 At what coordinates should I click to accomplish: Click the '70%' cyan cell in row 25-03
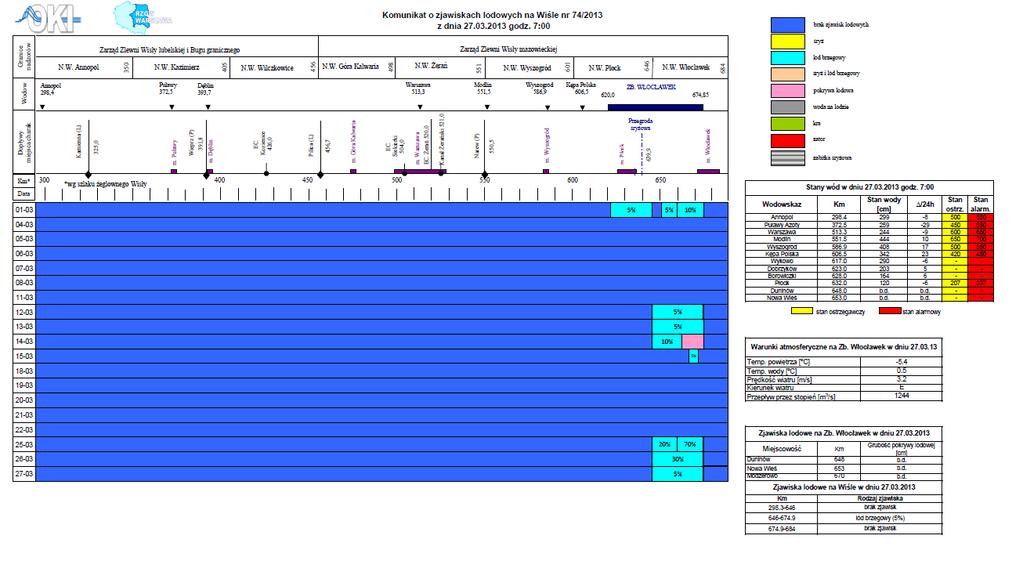click(x=690, y=445)
